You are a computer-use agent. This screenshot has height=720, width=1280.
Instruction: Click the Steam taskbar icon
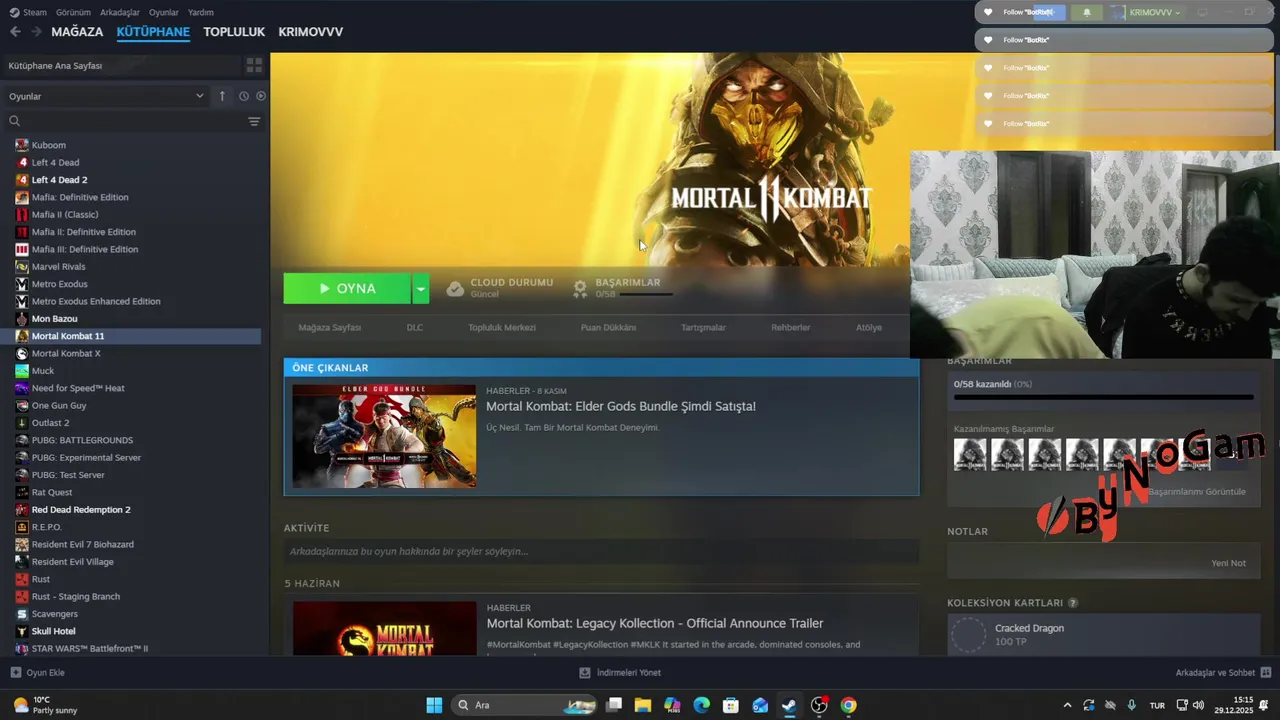[x=789, y=705]
